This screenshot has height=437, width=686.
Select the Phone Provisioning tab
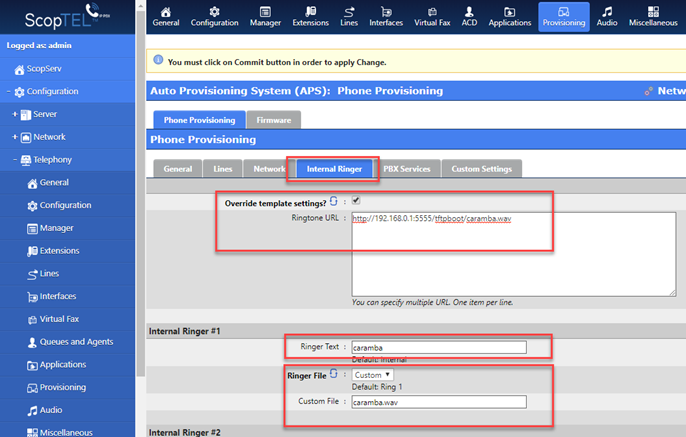(199, 120)
